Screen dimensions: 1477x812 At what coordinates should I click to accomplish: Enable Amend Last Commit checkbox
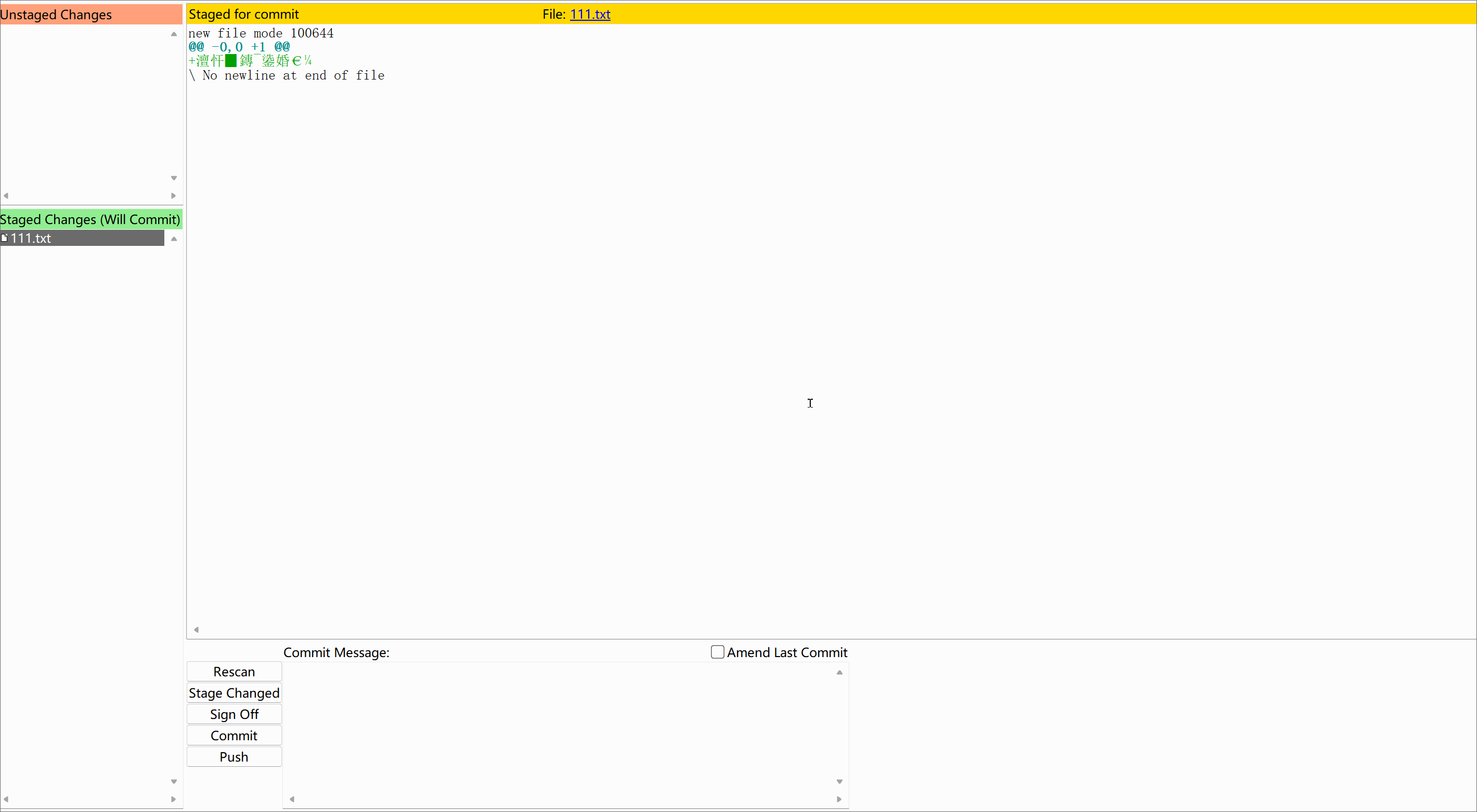point(717,652)
